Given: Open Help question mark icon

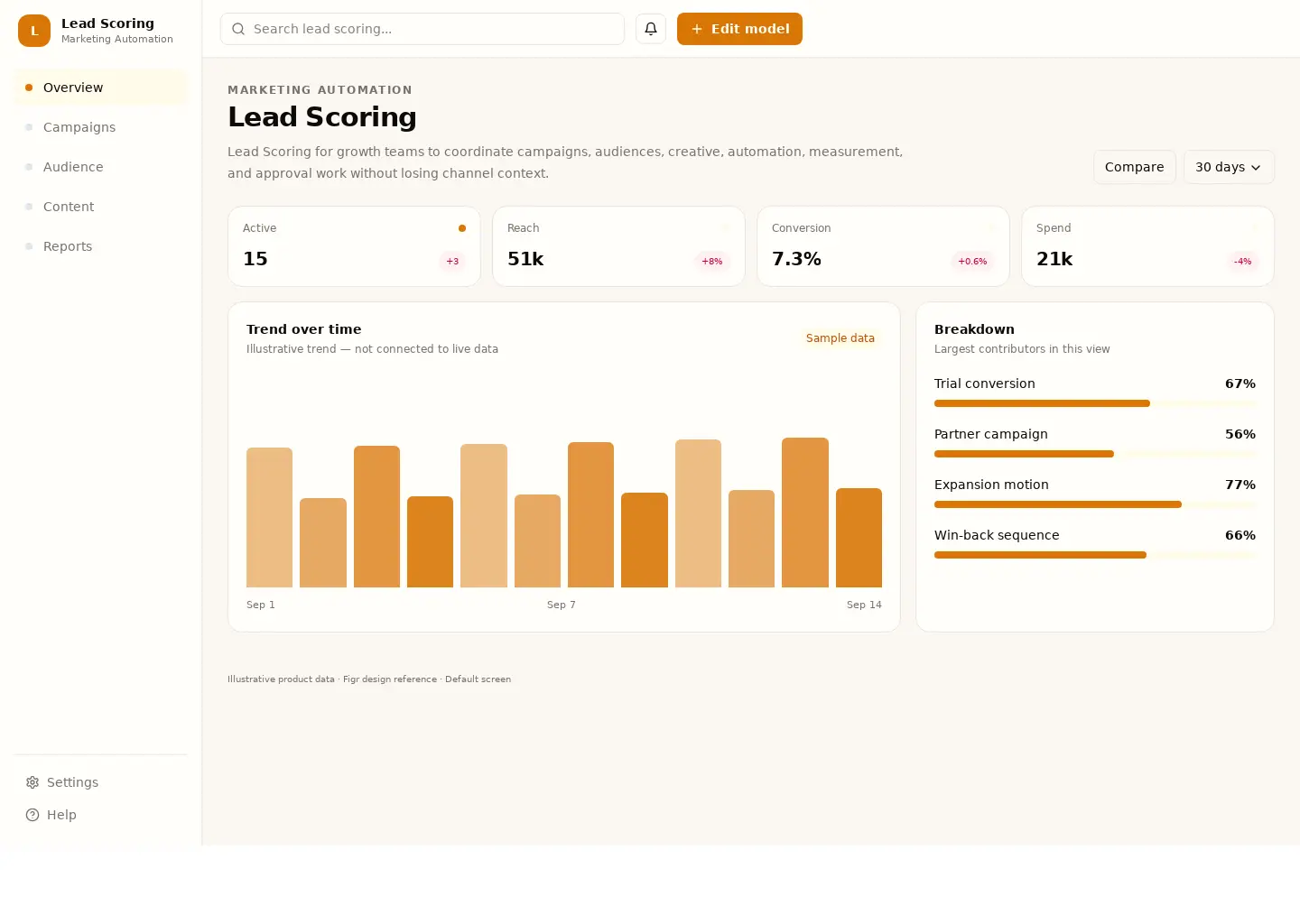Looking at the screenshot, I should tap(32, 815).
